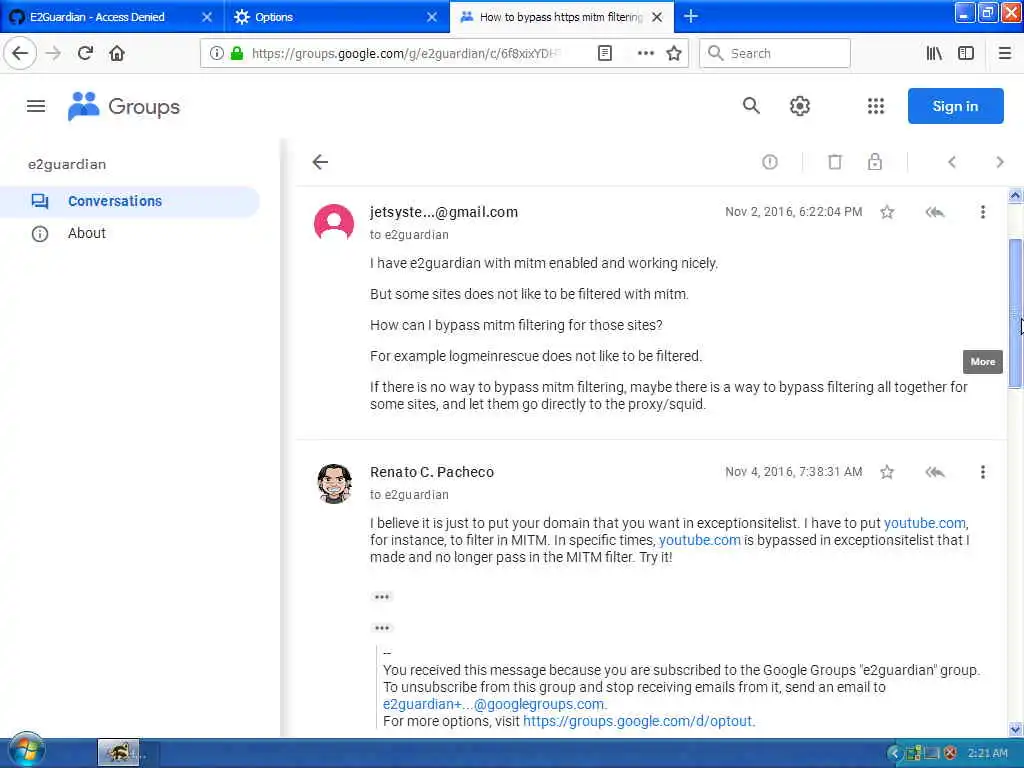Image resolution: width=1024 pixels, height=768 pixels.
Task: Click the red security tray icon
Action: coord(951,753)
